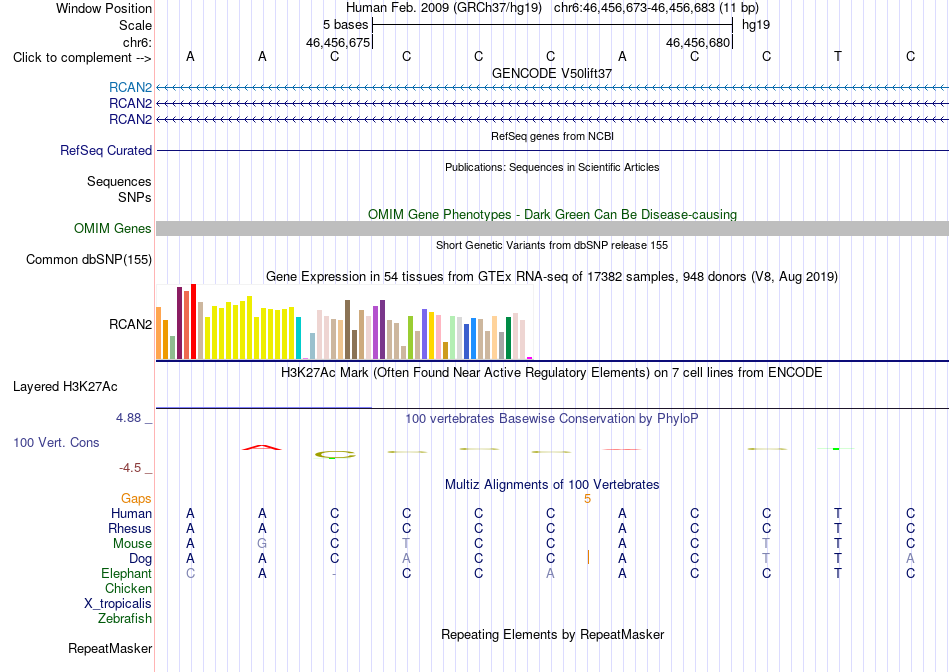The height and width of the screenshot is (672, 950).
Task: Click the 'Window Position' label
Action: tap(104, 8)
